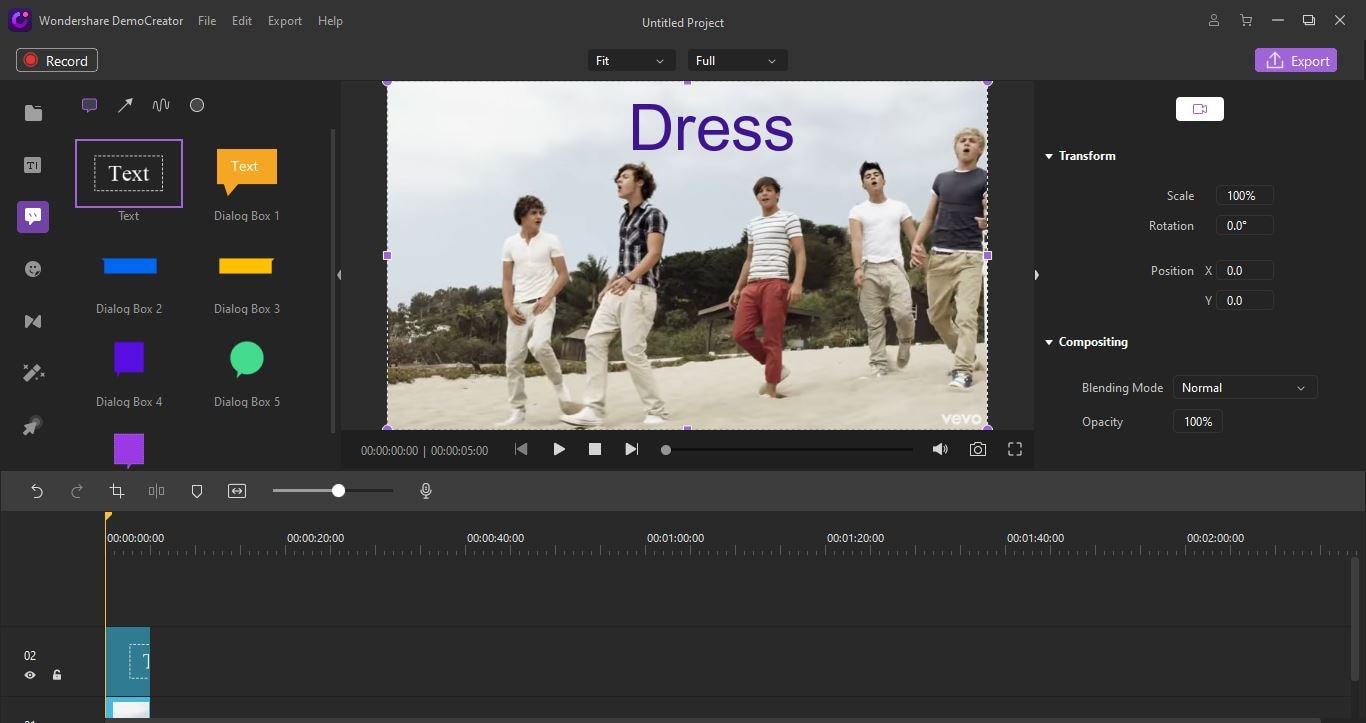Select the text clip on track 02
This screenshot has height=723, width=1366.
tap(128, 661)
